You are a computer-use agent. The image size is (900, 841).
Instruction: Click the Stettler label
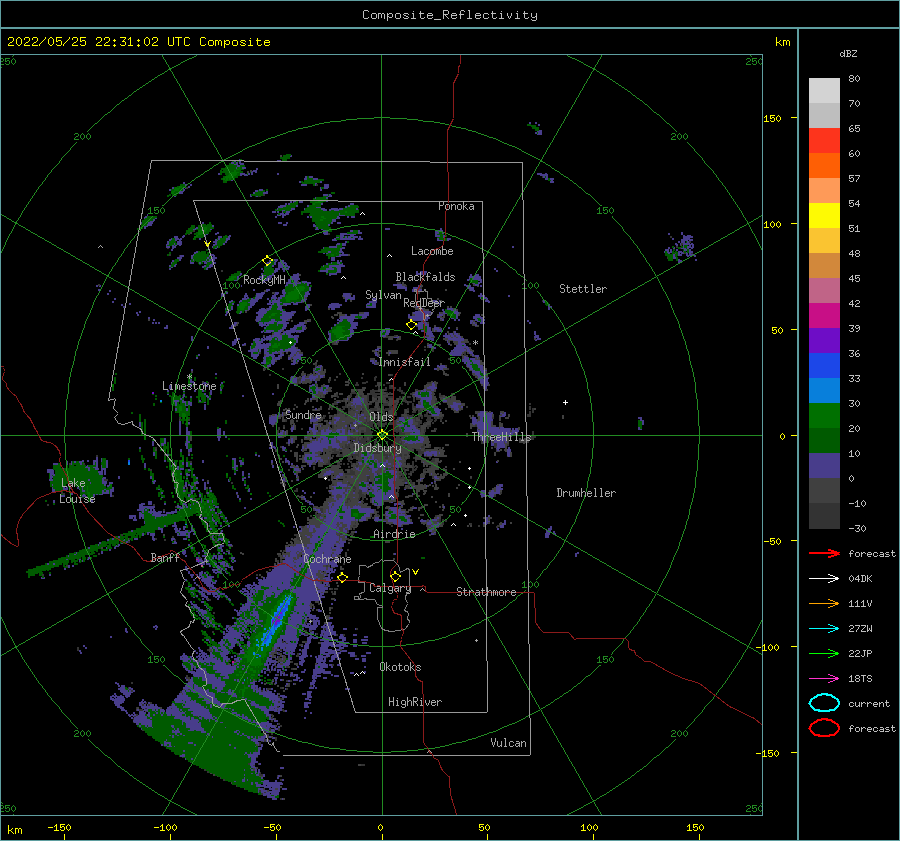click(583, 289)
